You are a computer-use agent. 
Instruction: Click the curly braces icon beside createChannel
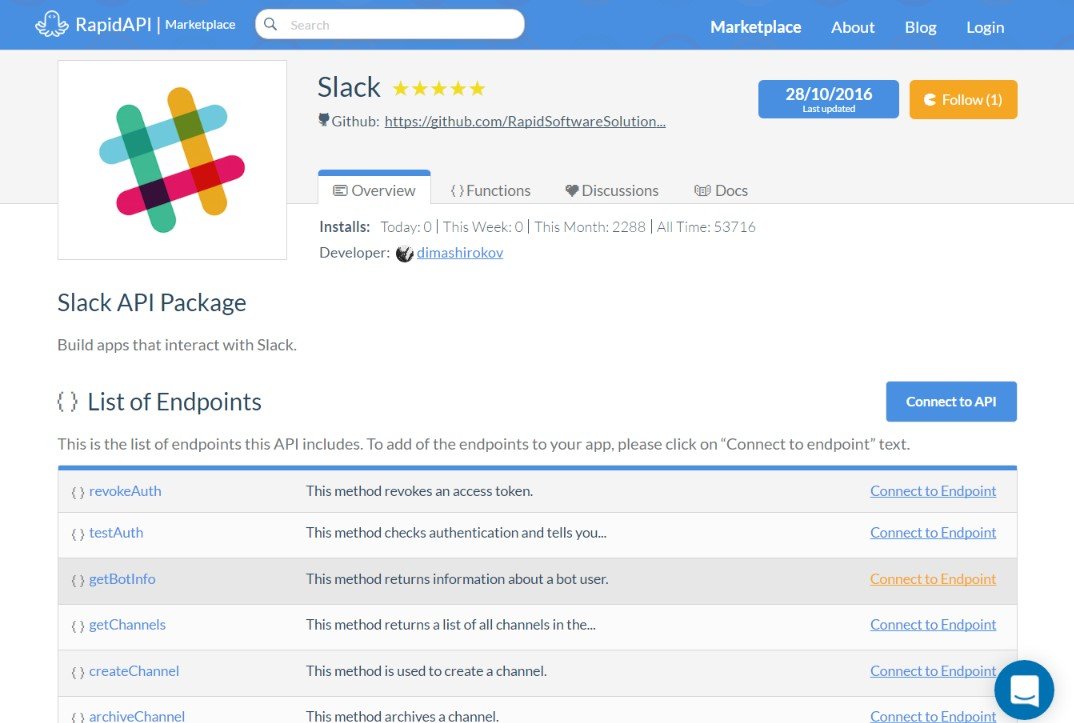point(78,672)
